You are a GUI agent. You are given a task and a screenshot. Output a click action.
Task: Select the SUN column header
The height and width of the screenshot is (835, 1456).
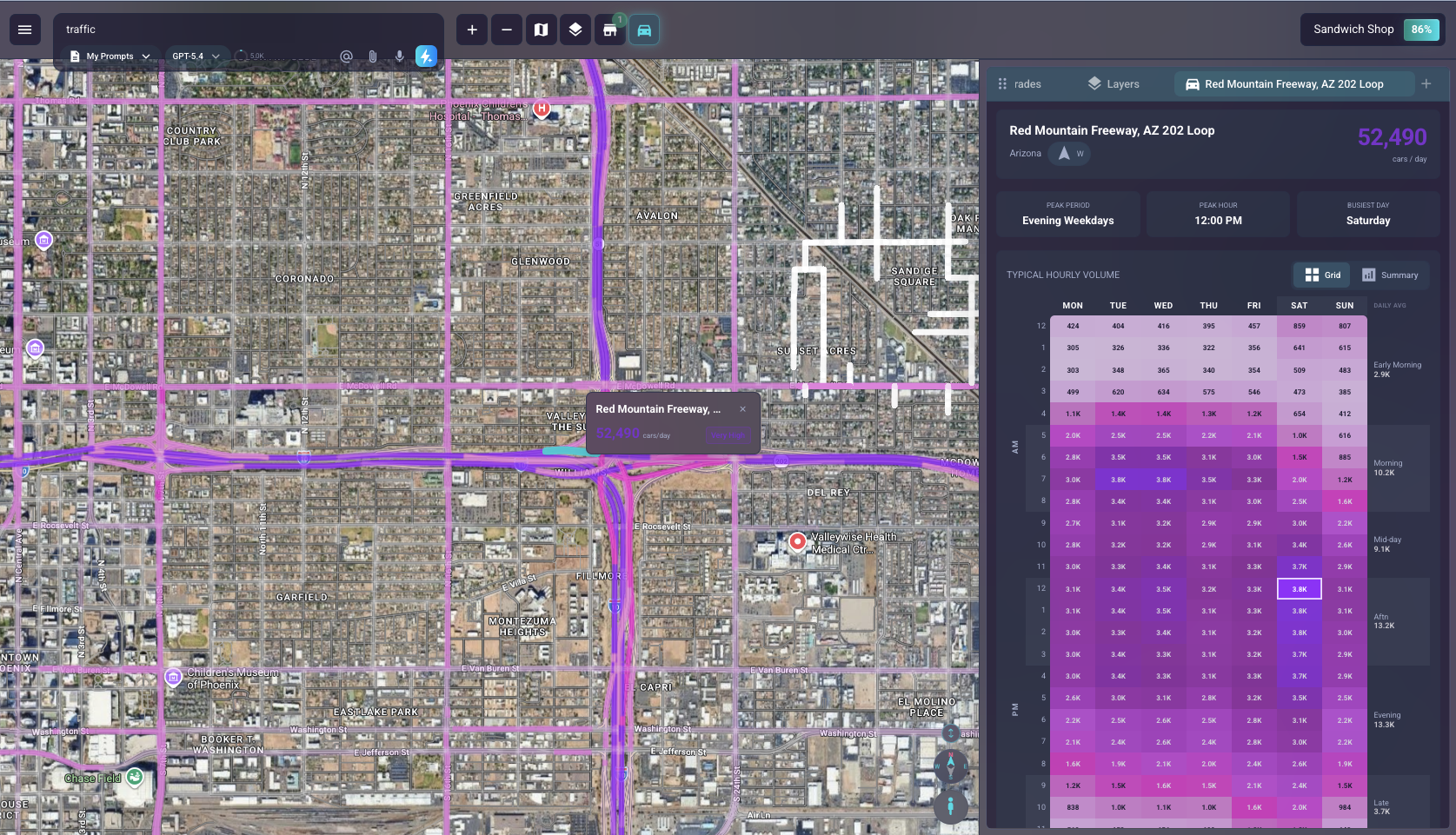pyautogui.click(x=1345, y=306)
